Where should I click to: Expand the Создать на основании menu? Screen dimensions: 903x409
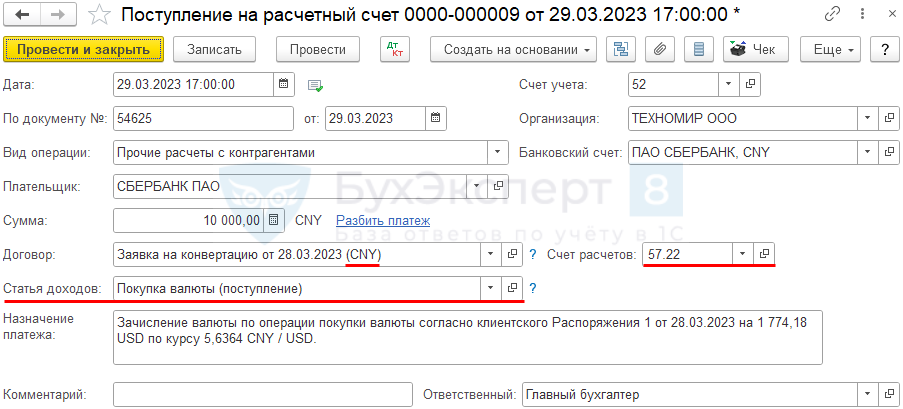point(513,49)
